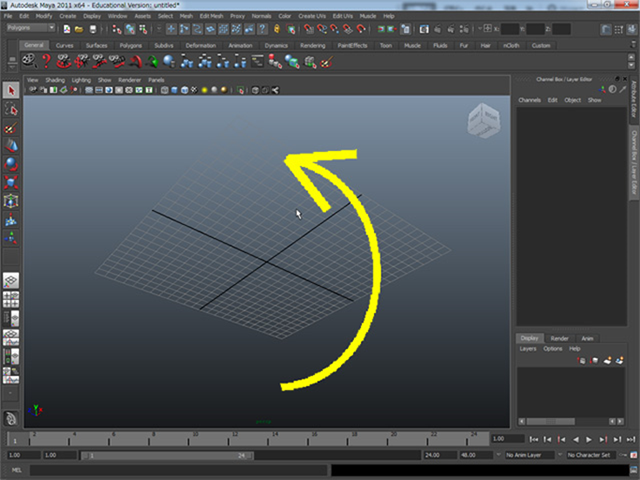The image size is (640, 480).
Task: Activate the Paint Selection tool
Action: point(11,128)
